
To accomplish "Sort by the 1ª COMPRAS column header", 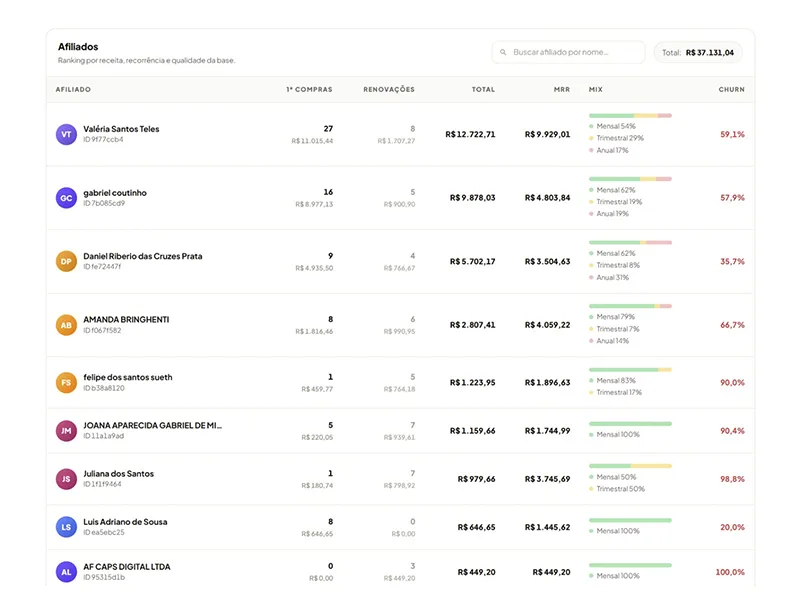I will pyautogui.click(x=309, y=89).
